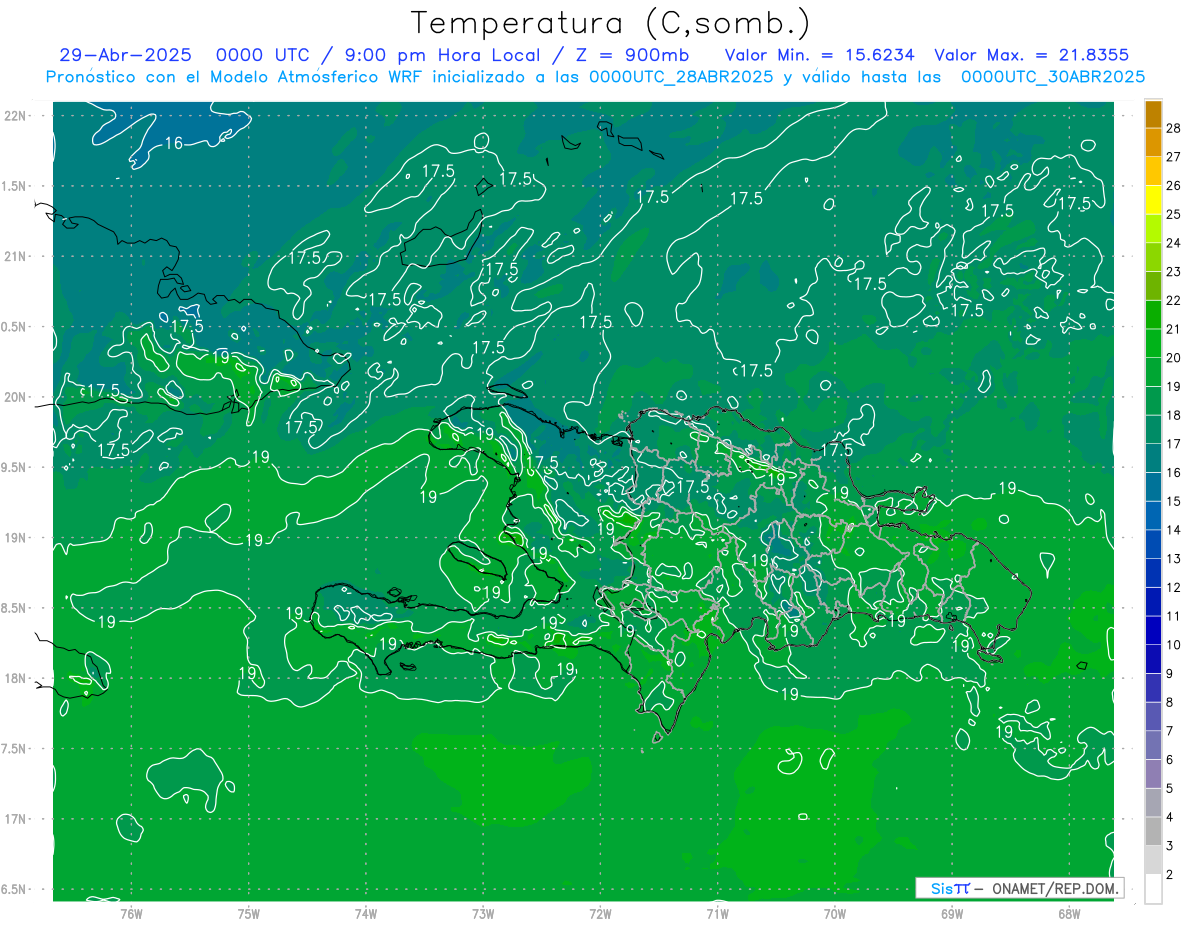Click the gold swatch between 27 and 26
The image size is (1200, 927).
tap(1153, 172)
